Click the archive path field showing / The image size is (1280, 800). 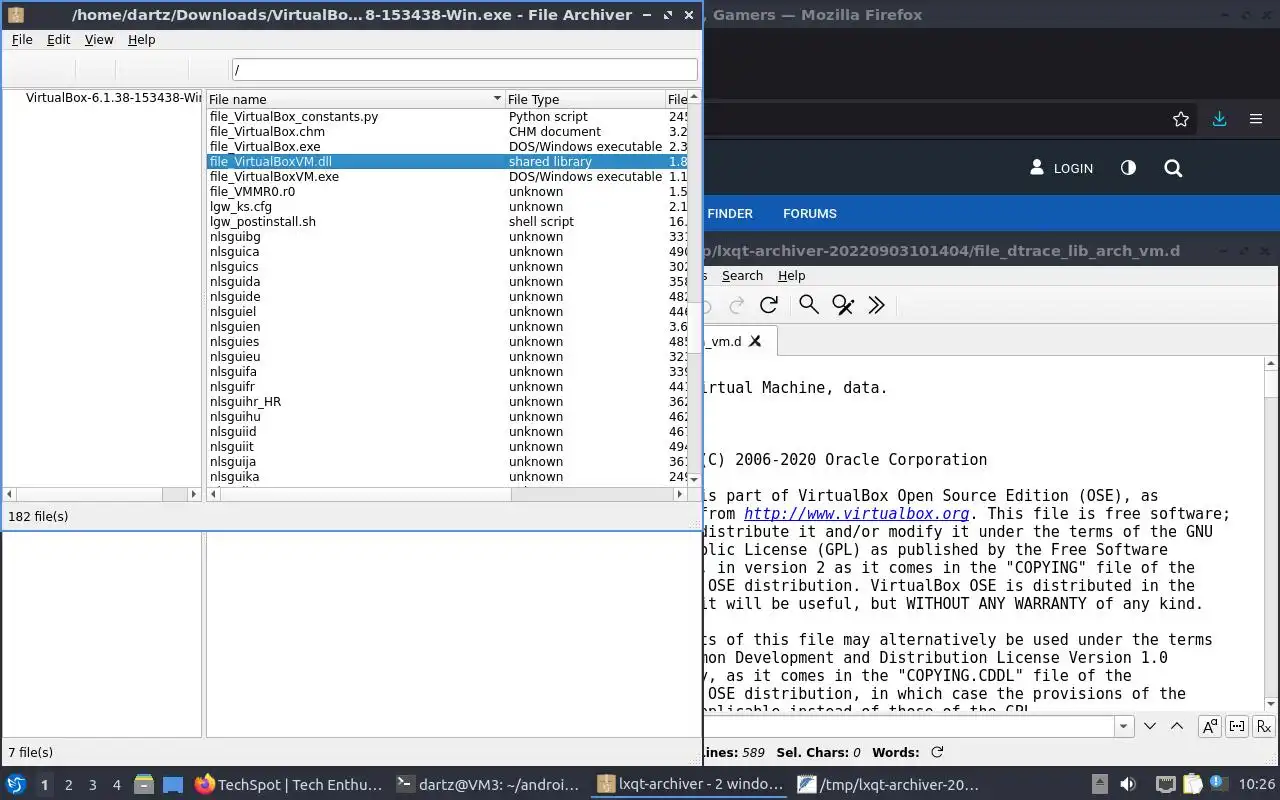point(464,70)
